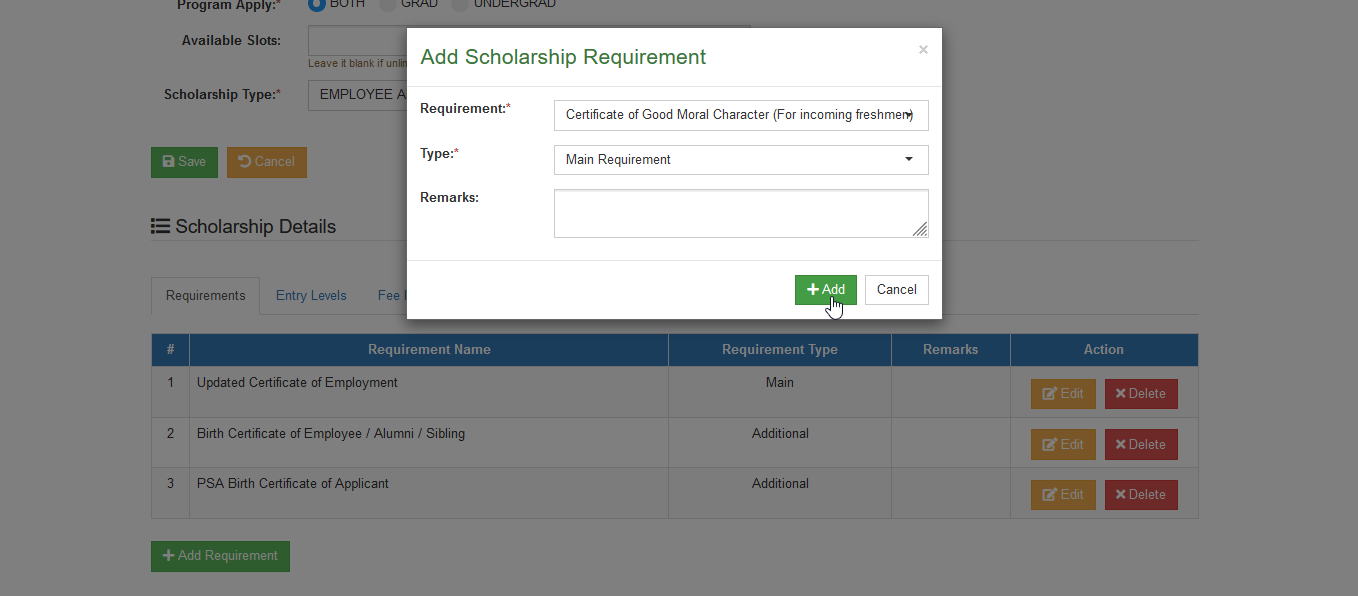Delete PSA Birth Certificate of Applicant row
This screenshot has width=1358, height=596.
(1141, 495)
